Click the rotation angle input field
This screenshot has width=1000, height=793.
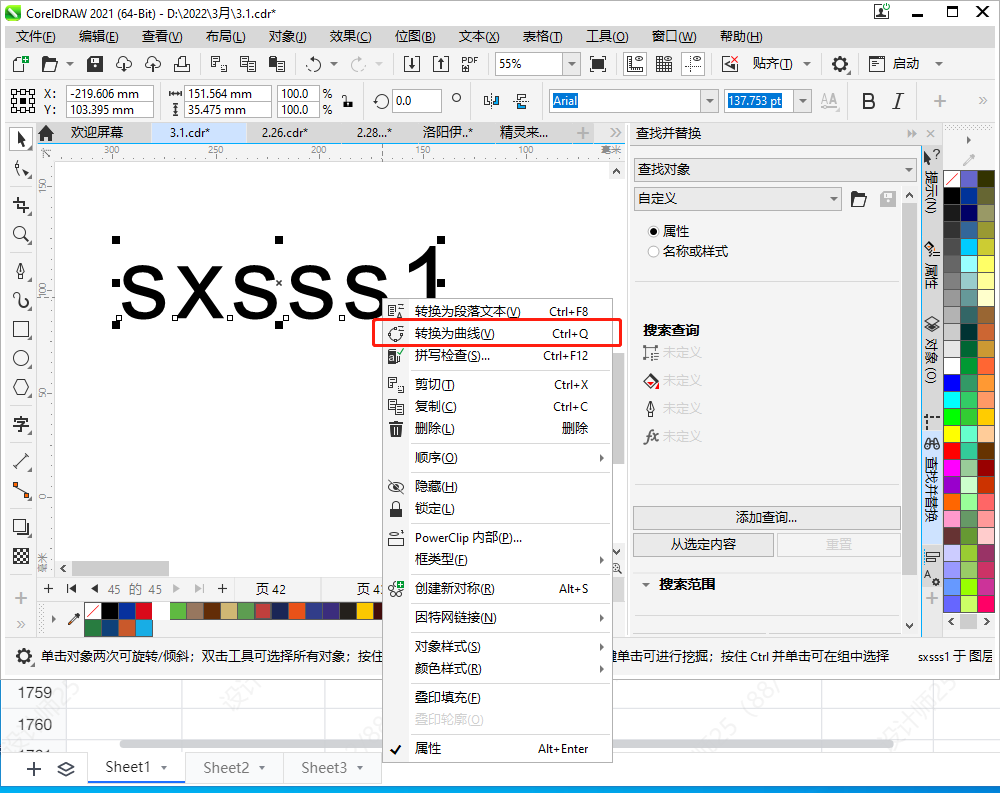(416, 101)
